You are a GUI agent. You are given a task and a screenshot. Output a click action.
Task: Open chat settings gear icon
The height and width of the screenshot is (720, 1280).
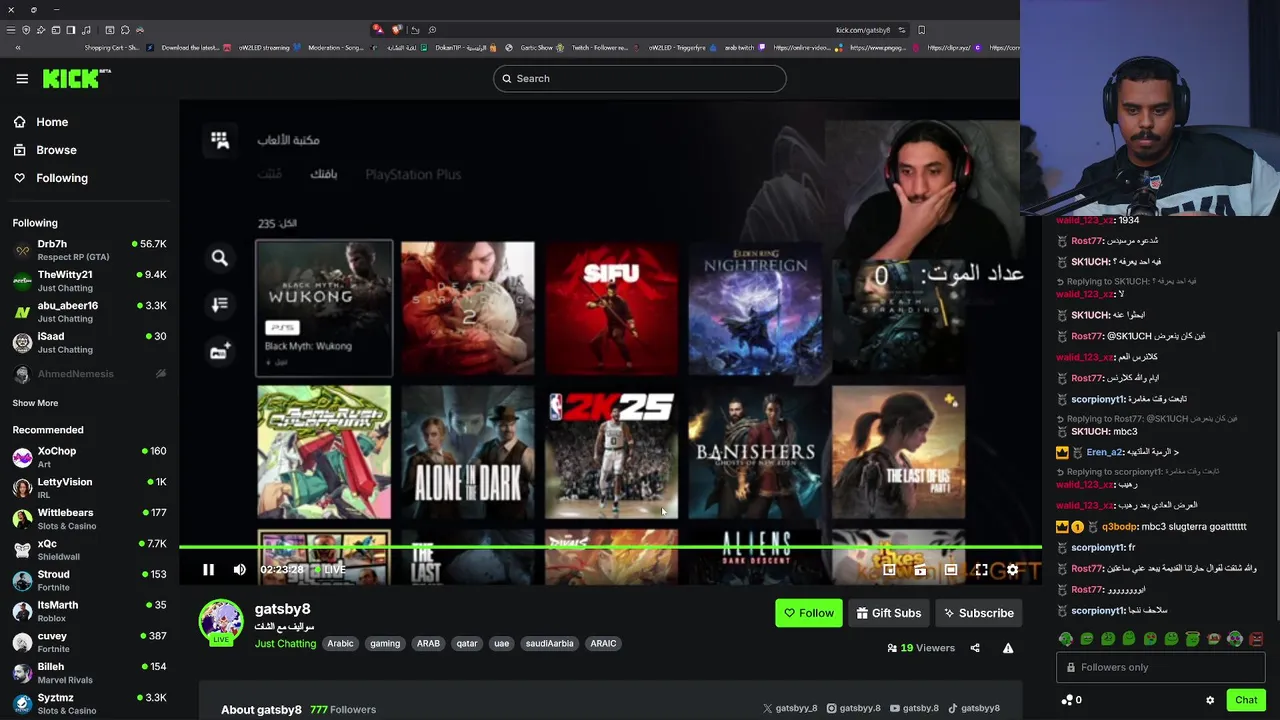pyautogui.click(x=1210, y=700)
